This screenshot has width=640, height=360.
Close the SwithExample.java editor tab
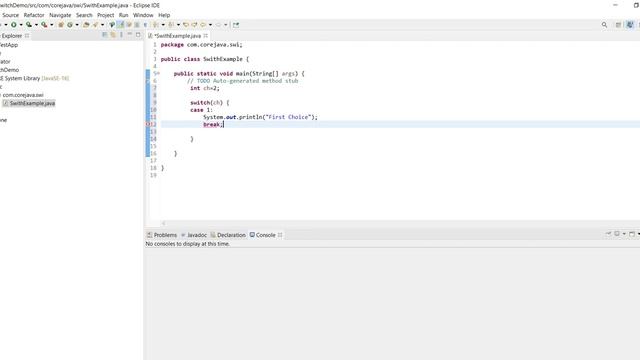tap(206, 36)
